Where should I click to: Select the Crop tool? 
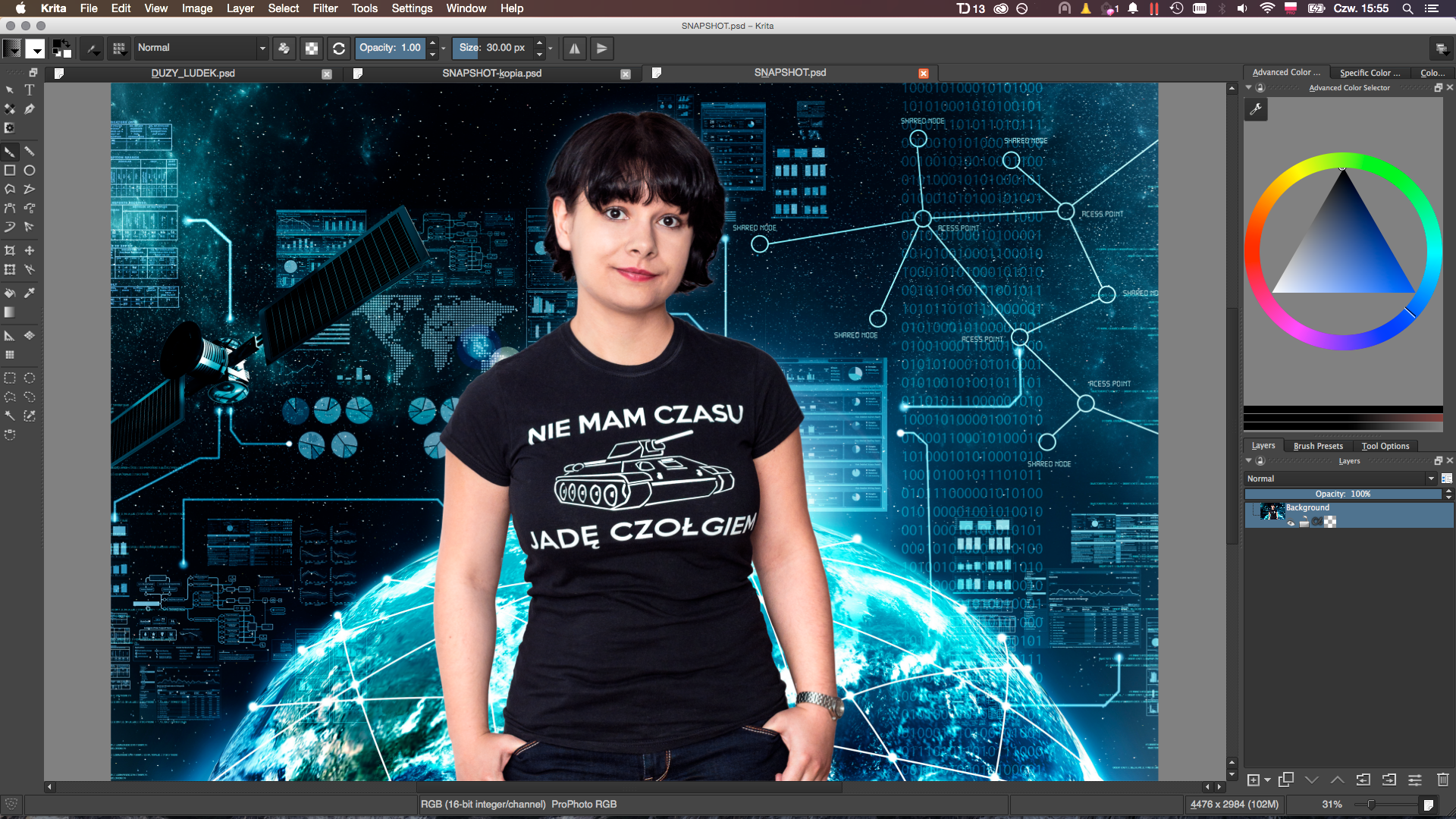10,250
